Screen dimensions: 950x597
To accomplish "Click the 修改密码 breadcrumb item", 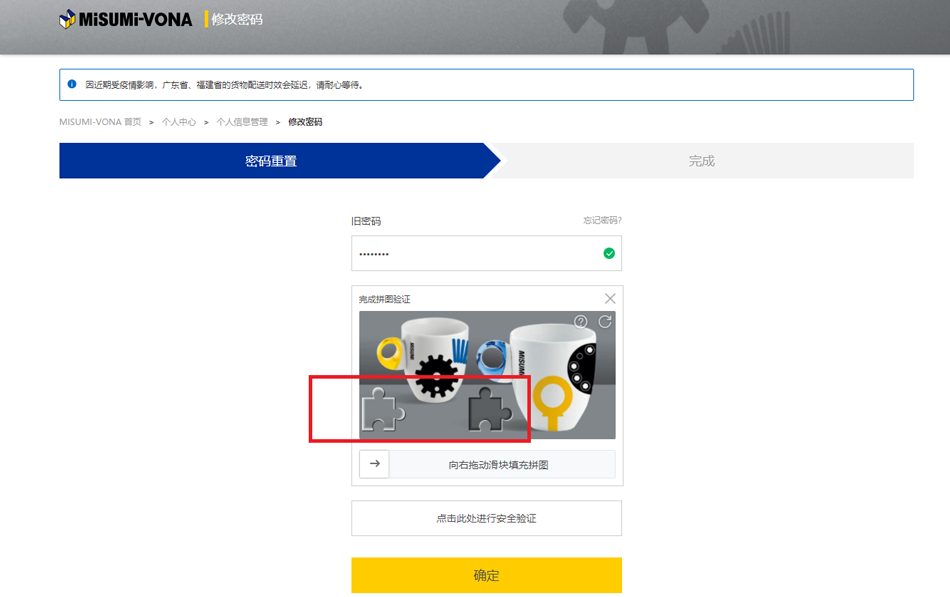I will tap(305, 122).
